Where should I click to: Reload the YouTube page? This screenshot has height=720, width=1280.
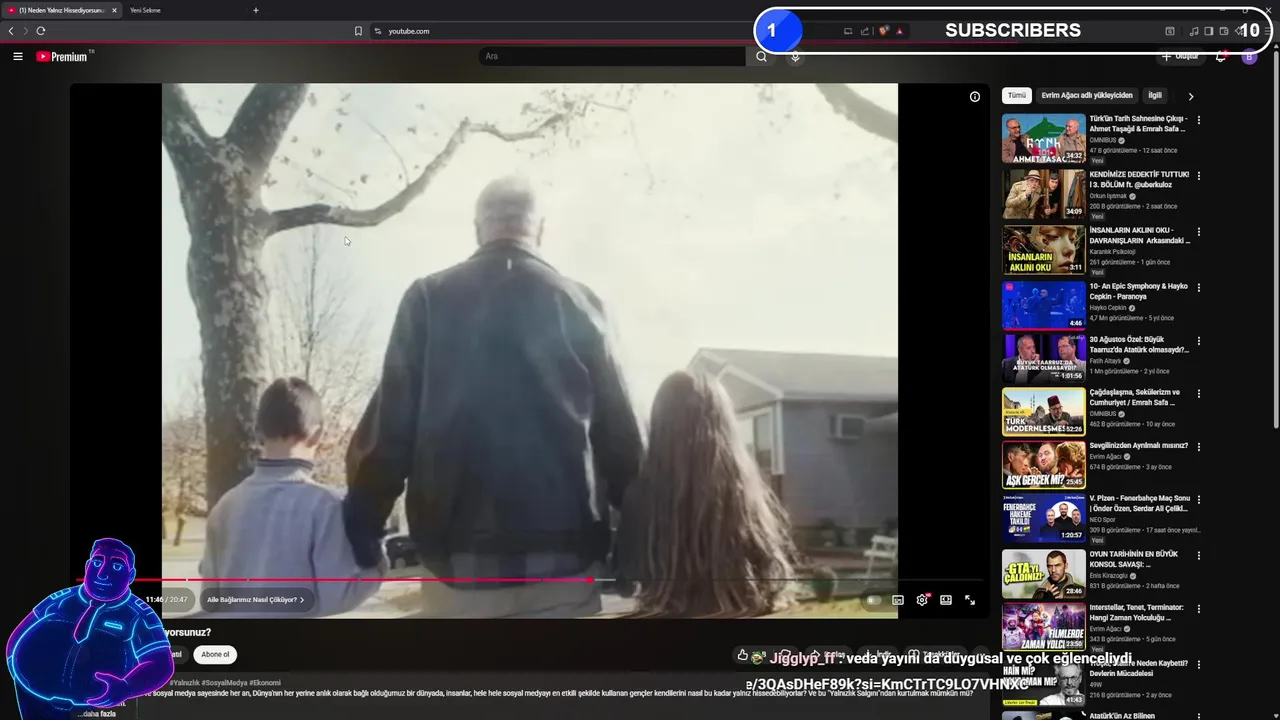point(41,31)
